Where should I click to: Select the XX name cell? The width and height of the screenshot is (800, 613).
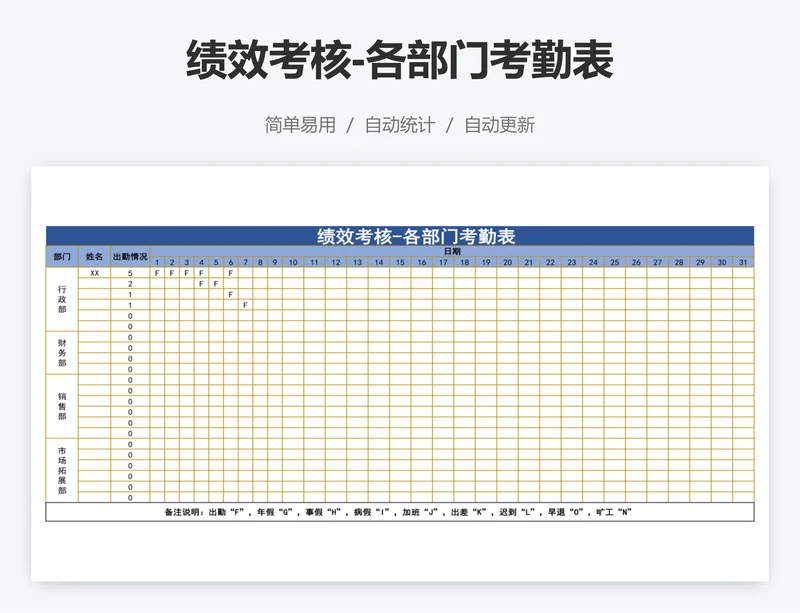pos(94,273)
